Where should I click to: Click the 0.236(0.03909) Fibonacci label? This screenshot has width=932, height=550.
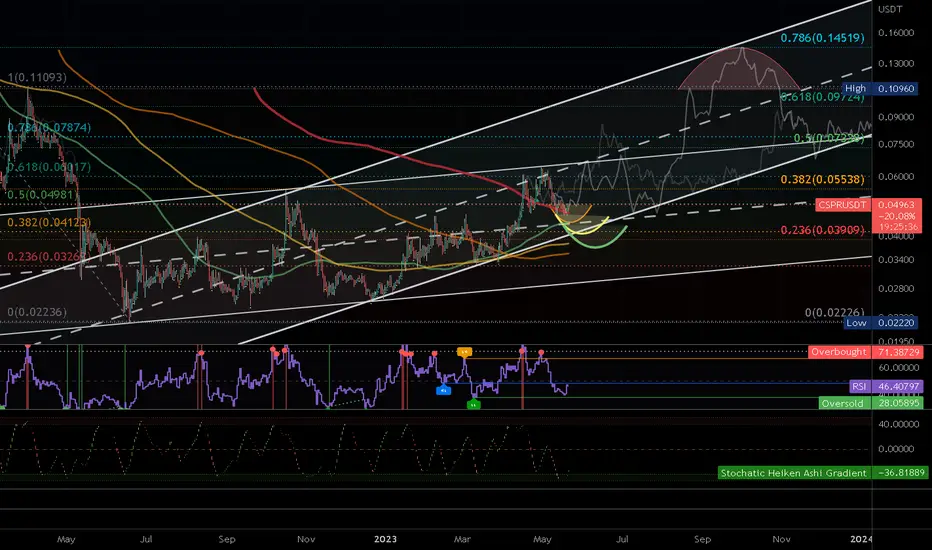tap(823, 230)
